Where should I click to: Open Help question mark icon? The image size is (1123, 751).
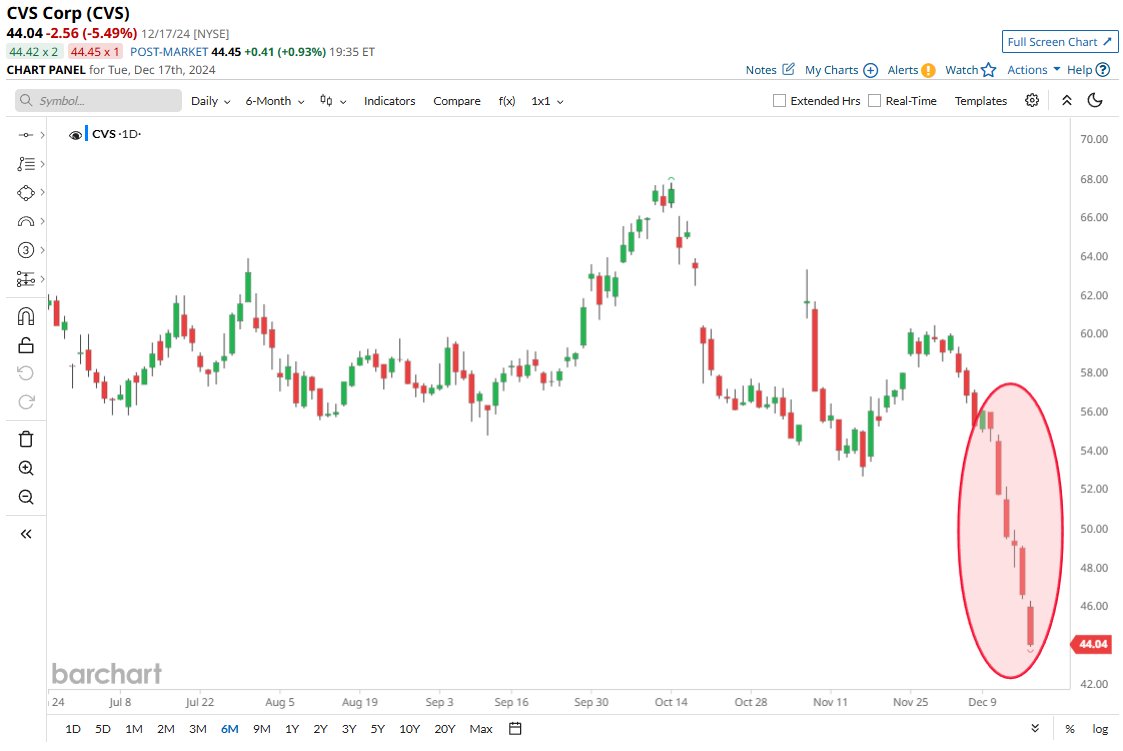(x=1103, y=69)
